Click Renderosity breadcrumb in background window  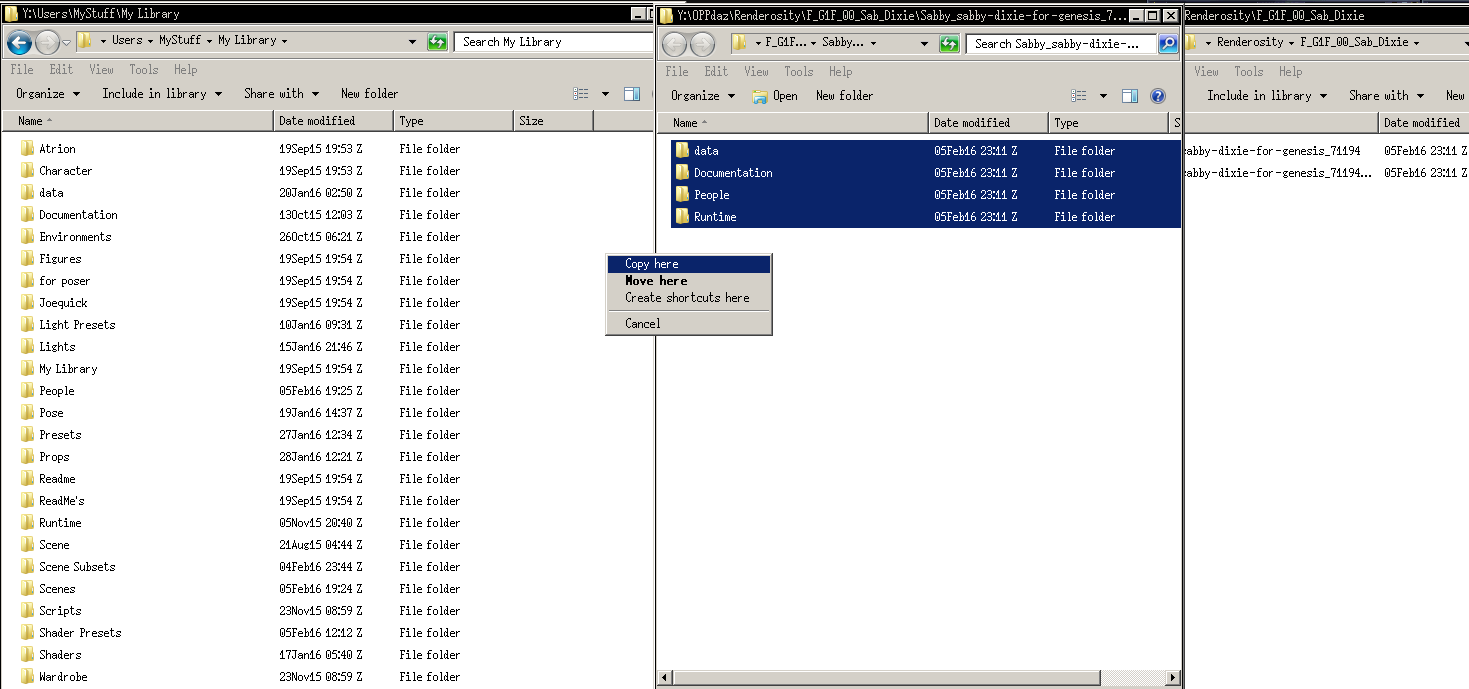pos(1251,43)
